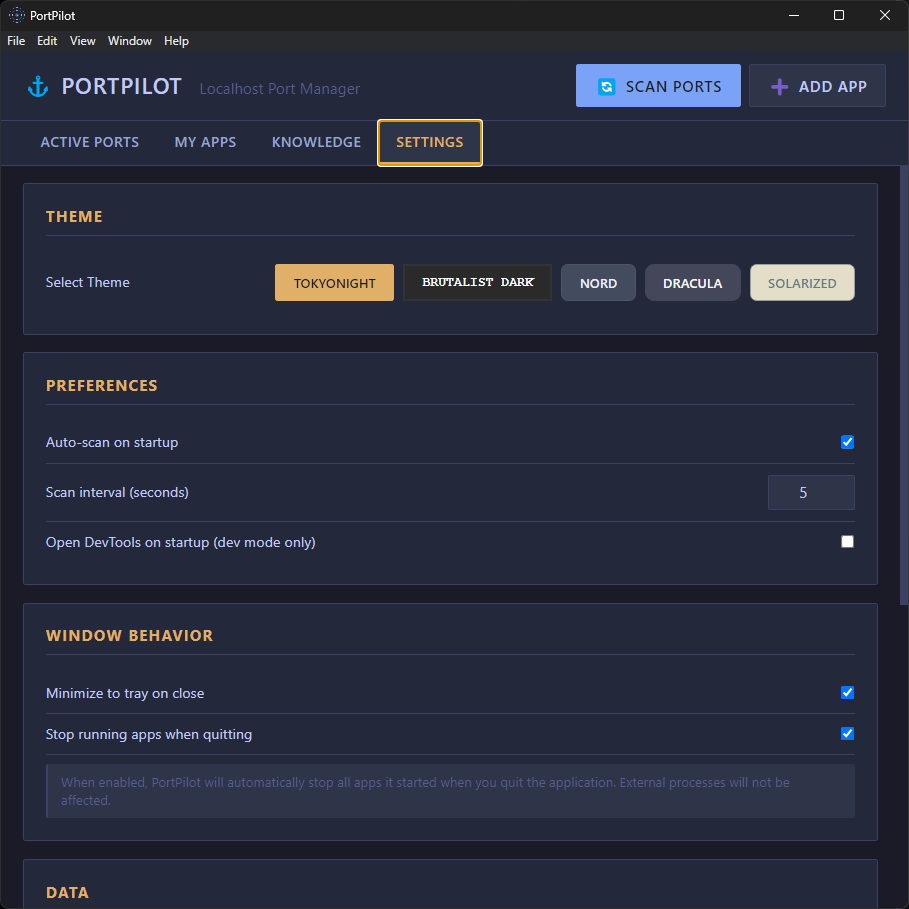Click the refresh icon in Scan Ports

click(606, 87)
